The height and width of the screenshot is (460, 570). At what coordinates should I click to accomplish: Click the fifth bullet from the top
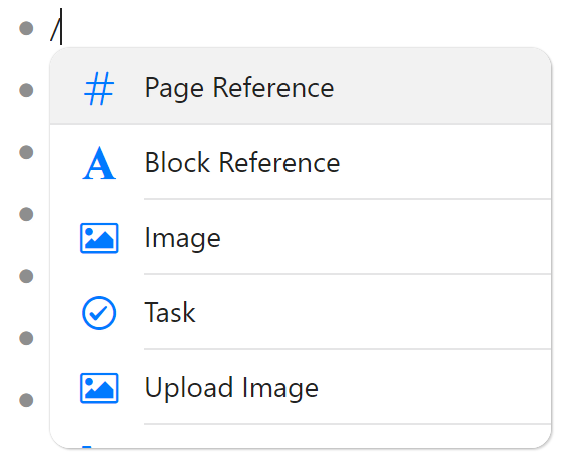tap(26, 276)
